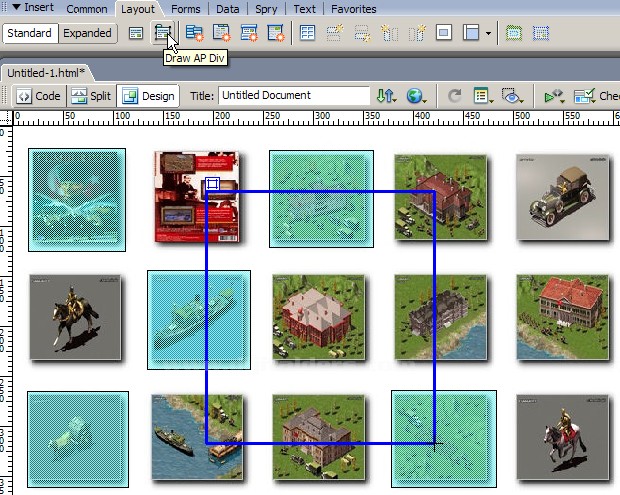Open the Common tab
Screen dimensions: 620x495
click(x=87, y=9)
